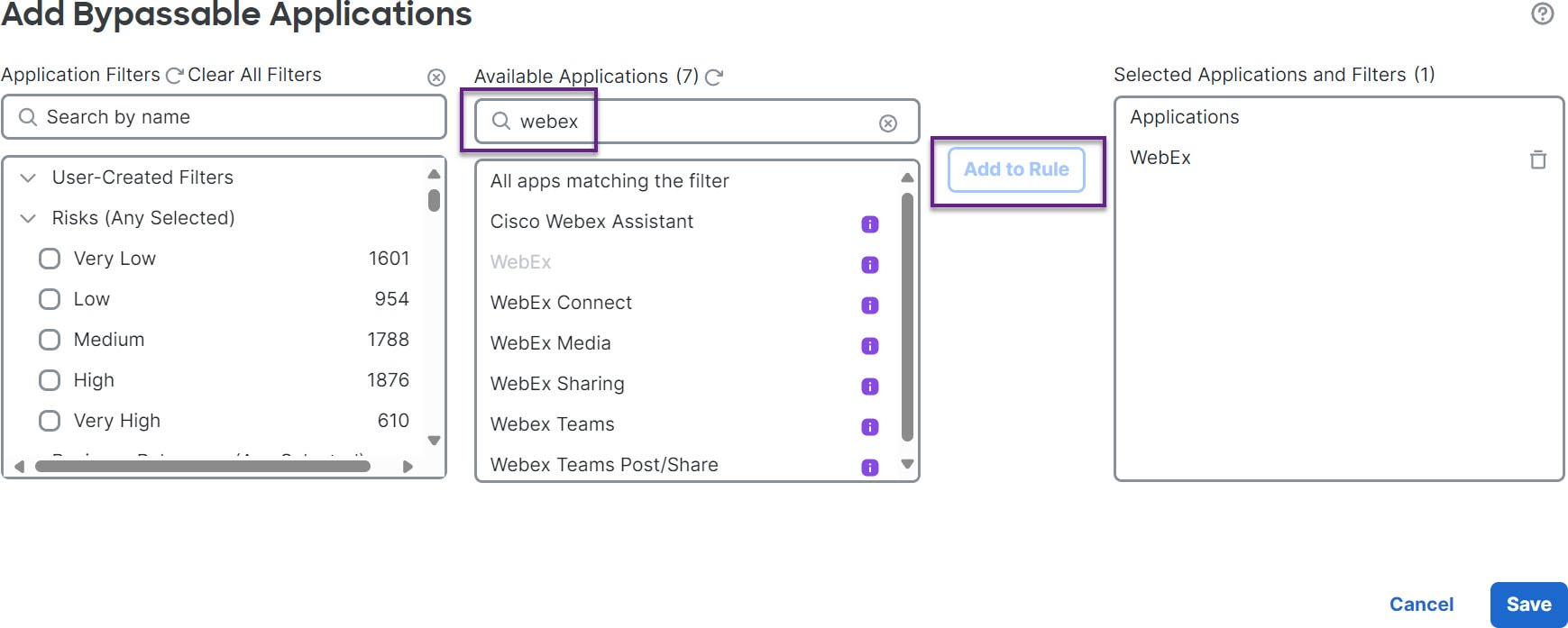Show info for Webex Teams
The image size is (1568, 628).
tap(870, 427)
